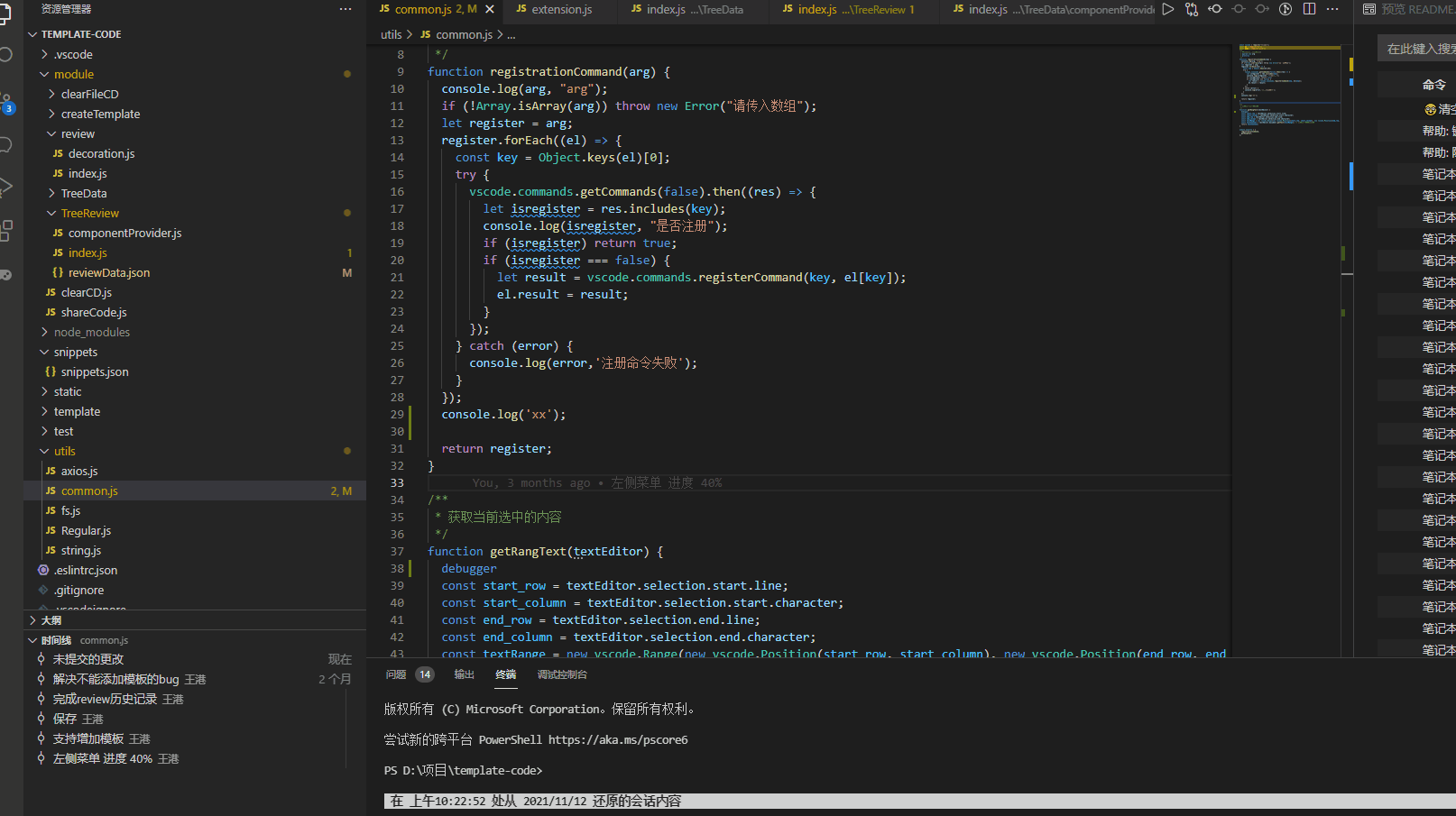
Task: Expand the .vscode folder
Action: [44, 54]
